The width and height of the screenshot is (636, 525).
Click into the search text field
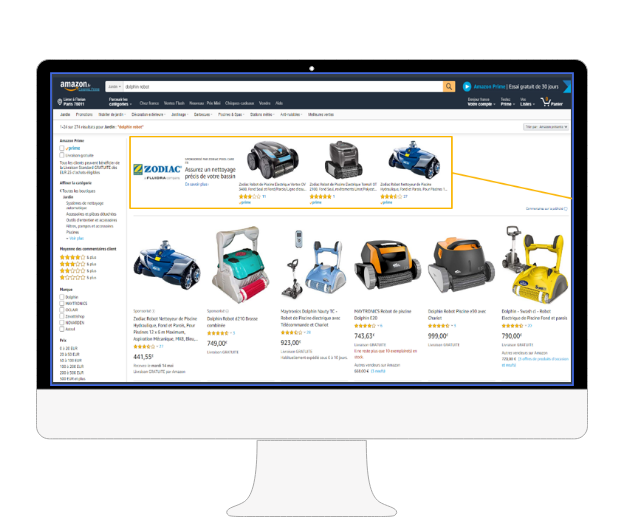pos(282,86)
